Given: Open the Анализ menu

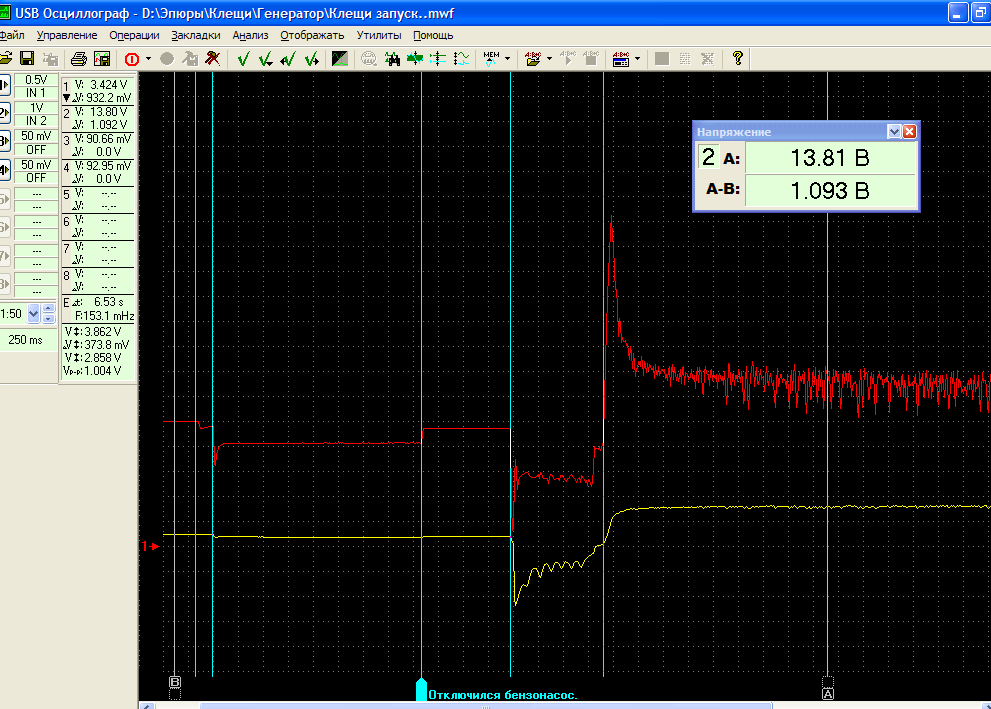Looking at the screenshot, I should pyautogui.click(x=250, y=35).
